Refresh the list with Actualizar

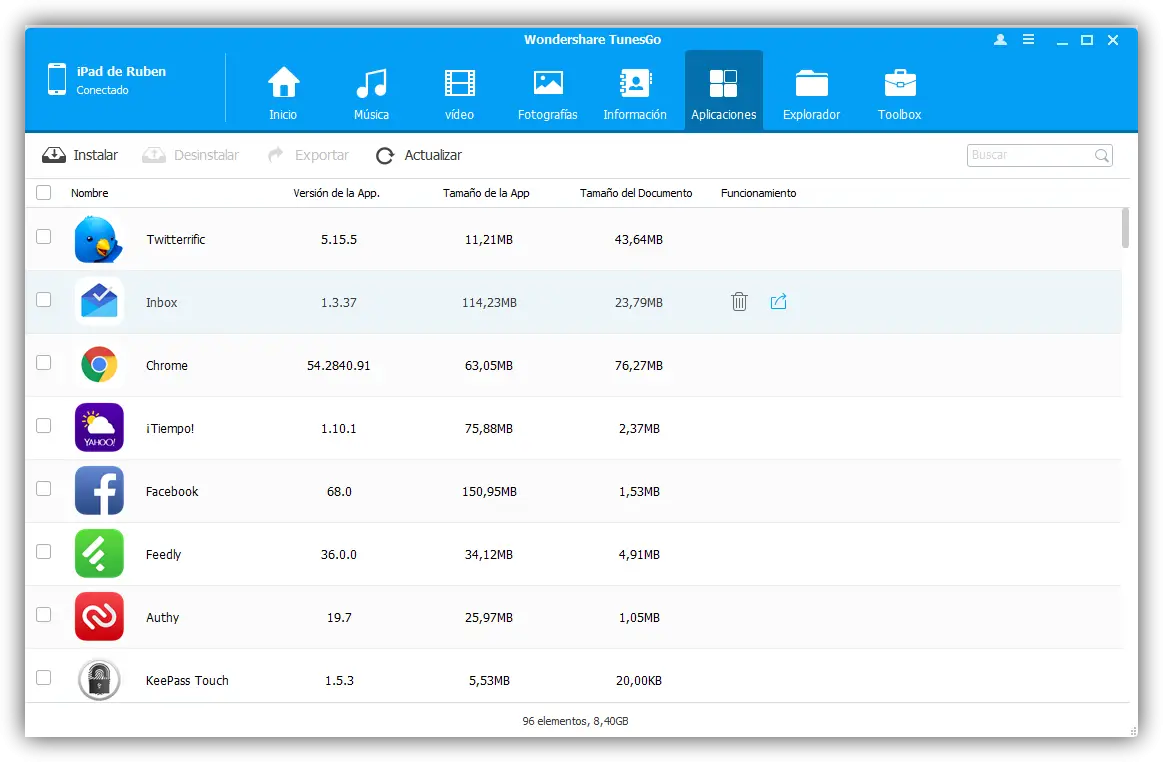[x=419, y=155]
